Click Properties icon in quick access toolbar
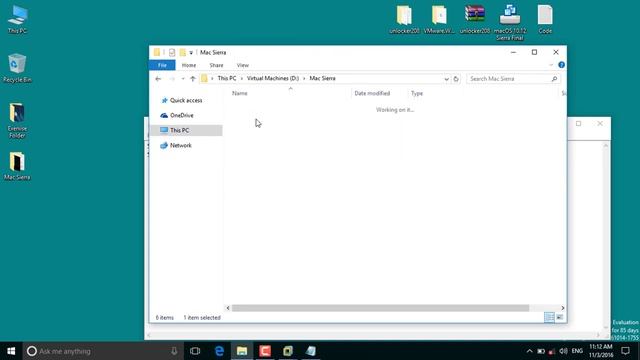This screenshot has height=360, width=640. coord(172,52)
